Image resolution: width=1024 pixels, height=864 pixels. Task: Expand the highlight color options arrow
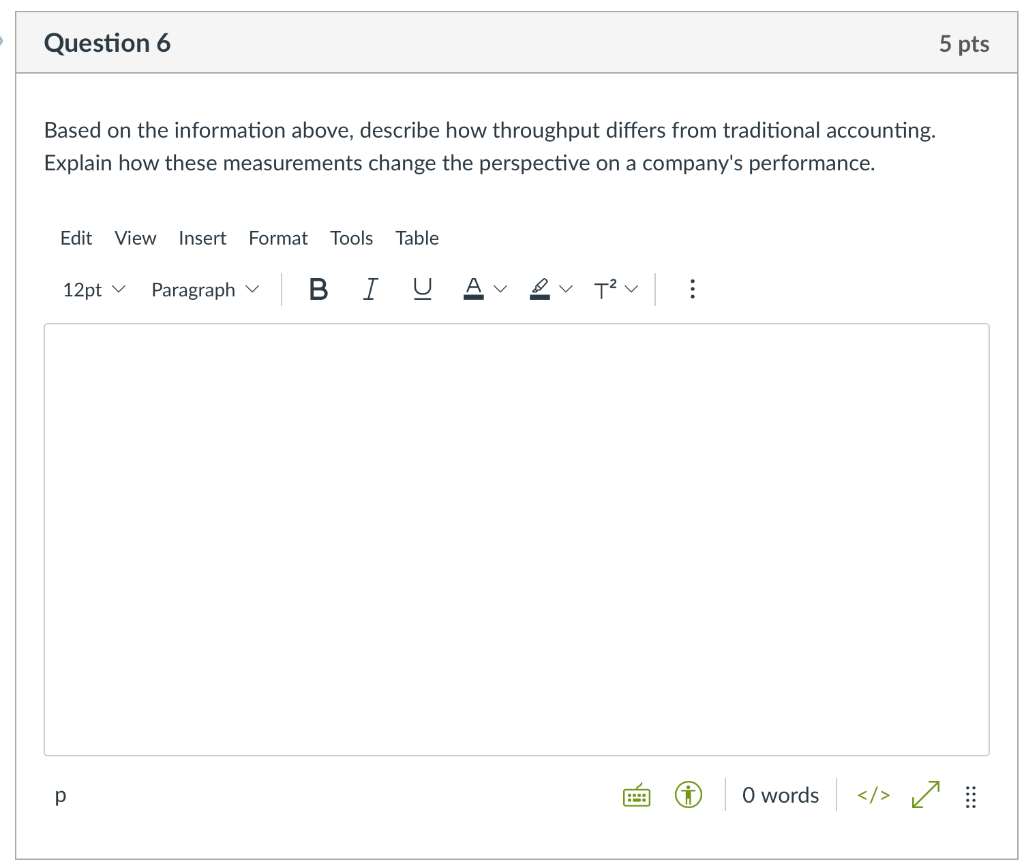566,290
